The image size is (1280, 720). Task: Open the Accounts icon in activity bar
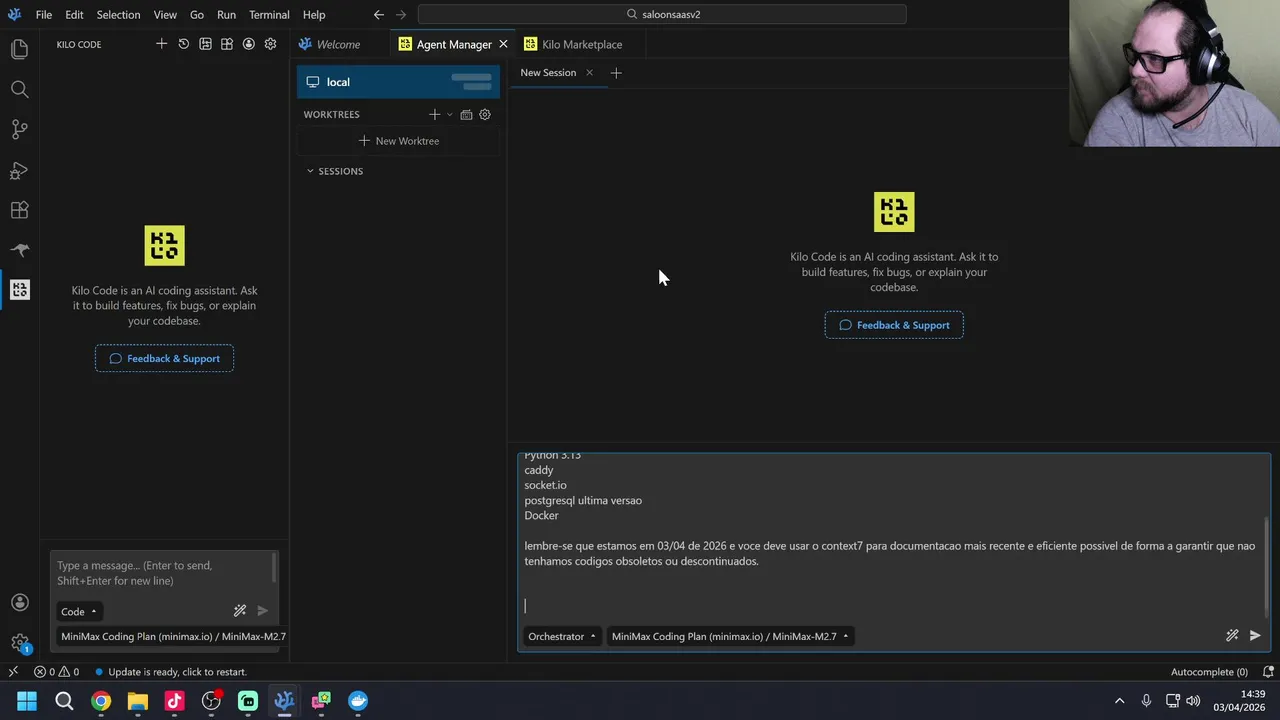pyautogui.click(x=19, y=602)
